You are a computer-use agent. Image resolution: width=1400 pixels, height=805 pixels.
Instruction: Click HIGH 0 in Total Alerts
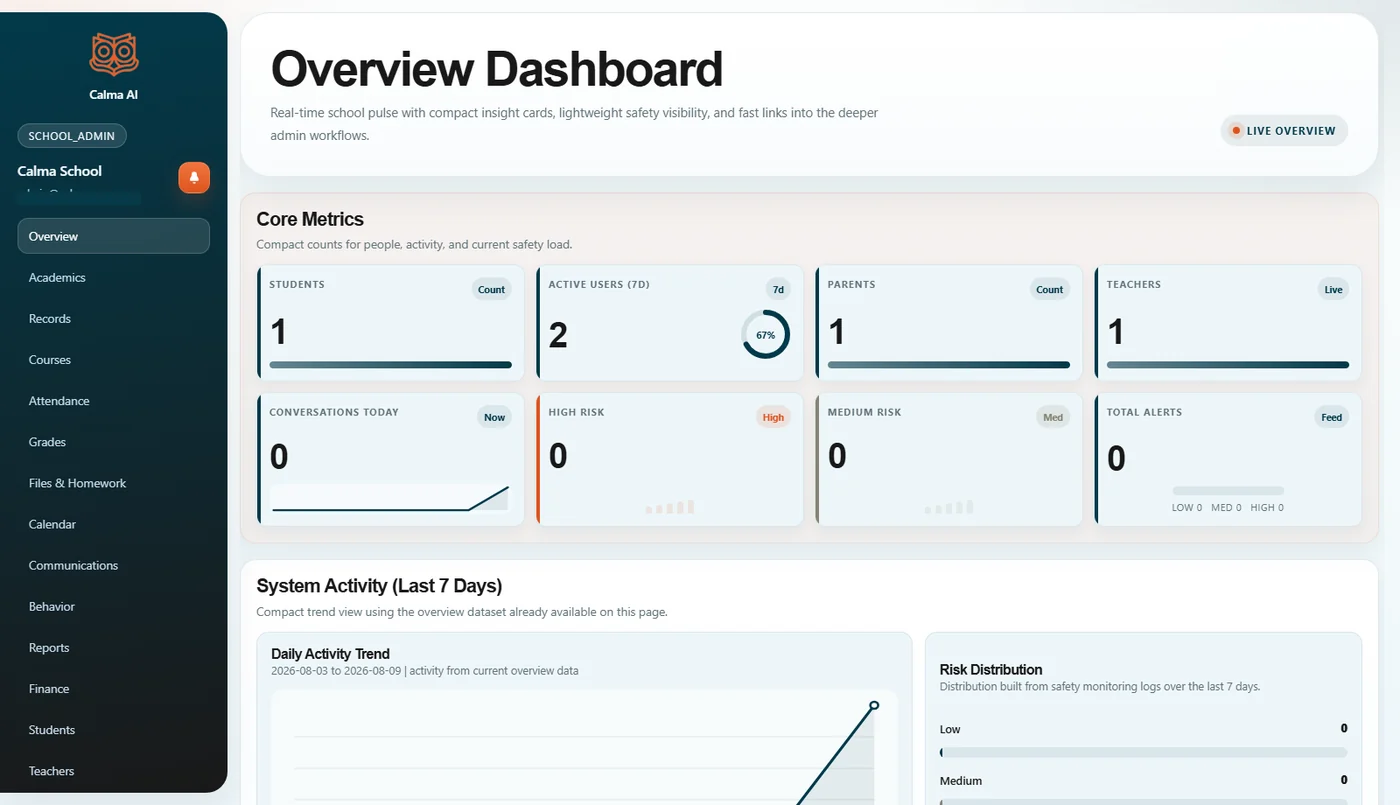(1267, 508)
